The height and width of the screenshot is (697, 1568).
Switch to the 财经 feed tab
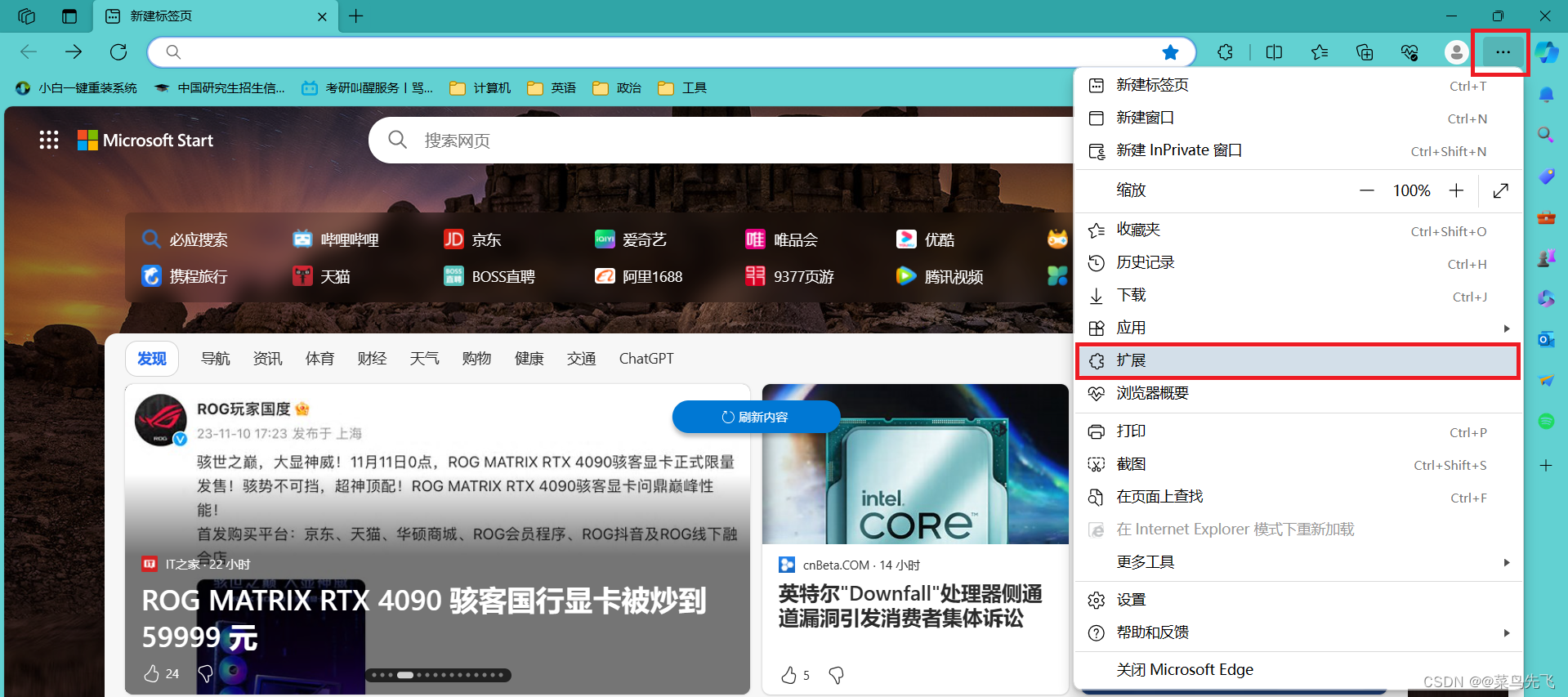[x=373, y=359]
